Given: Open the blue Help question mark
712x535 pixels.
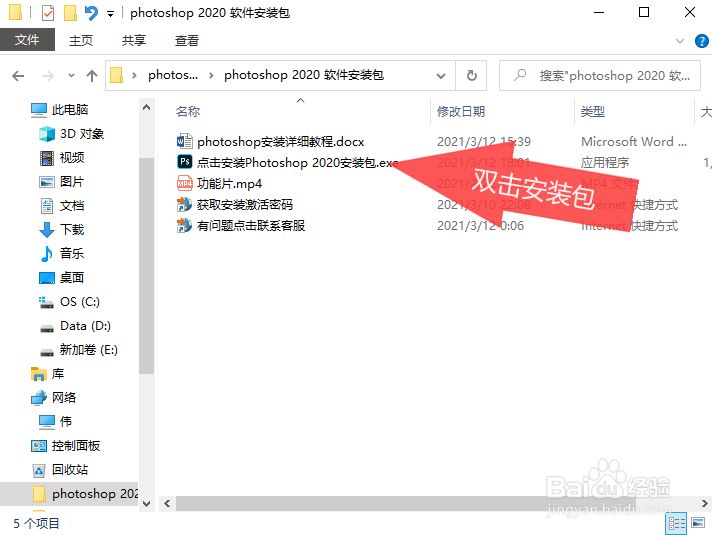Looking at the screenshot, I should (702, 41).
